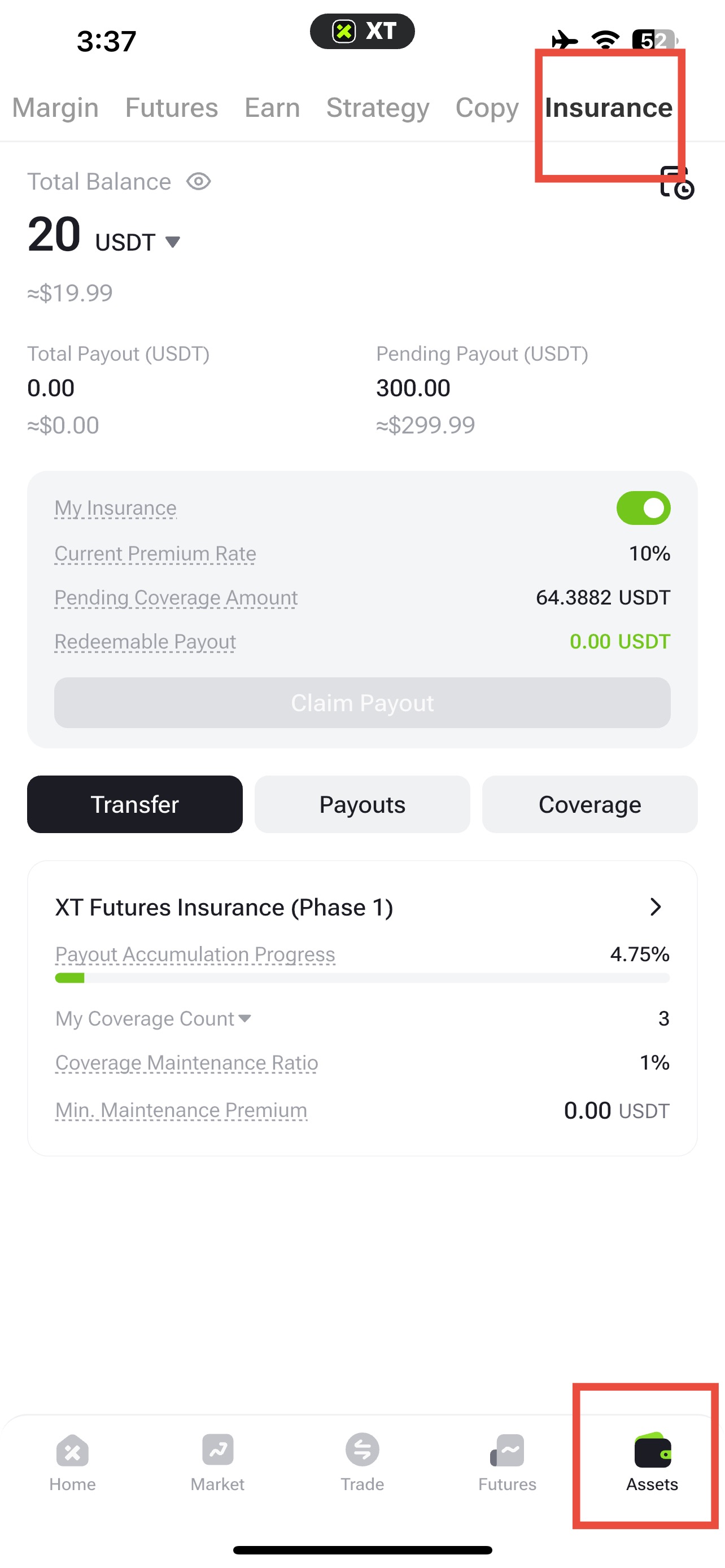Image resolution: width=725 pixels, height=1568 pixels.
Task: Turn off the My Insurance switch
Action: (644, 507)
